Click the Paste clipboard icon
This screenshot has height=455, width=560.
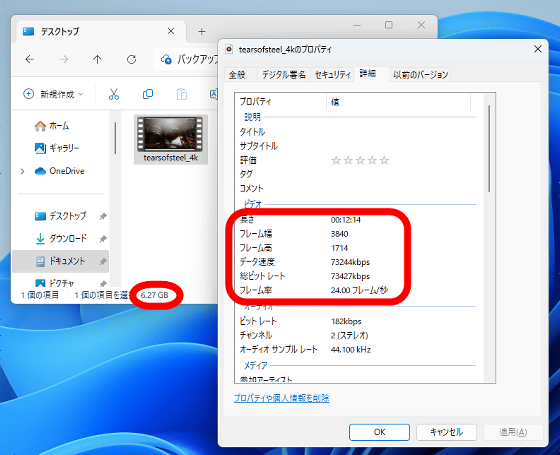coord(182,94)
